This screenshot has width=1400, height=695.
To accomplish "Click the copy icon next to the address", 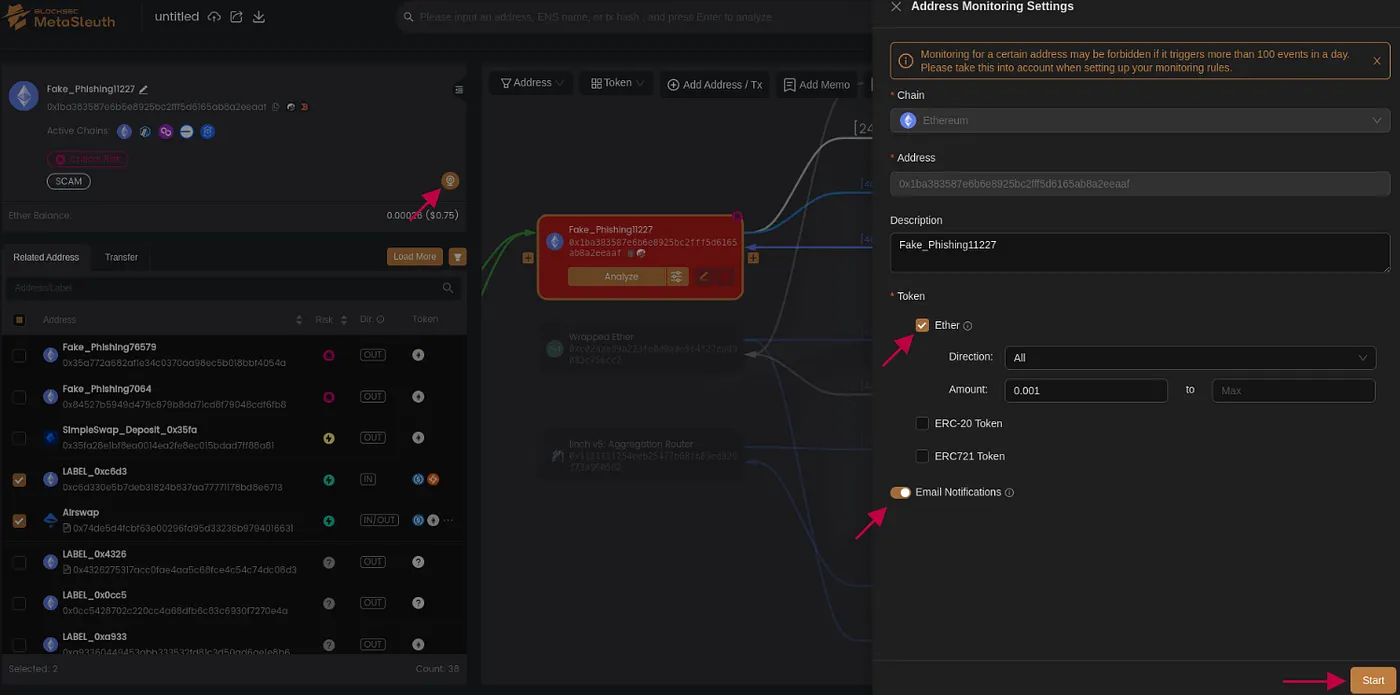I will tap(275, 106).
